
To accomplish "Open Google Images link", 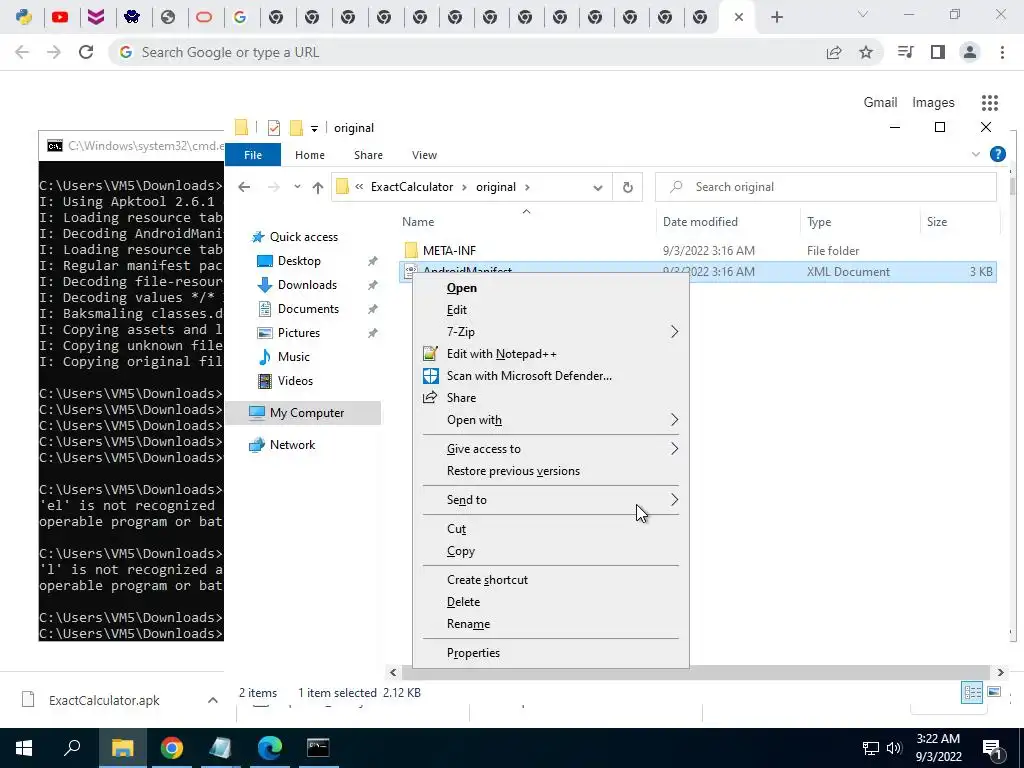I will click(933, 103).
